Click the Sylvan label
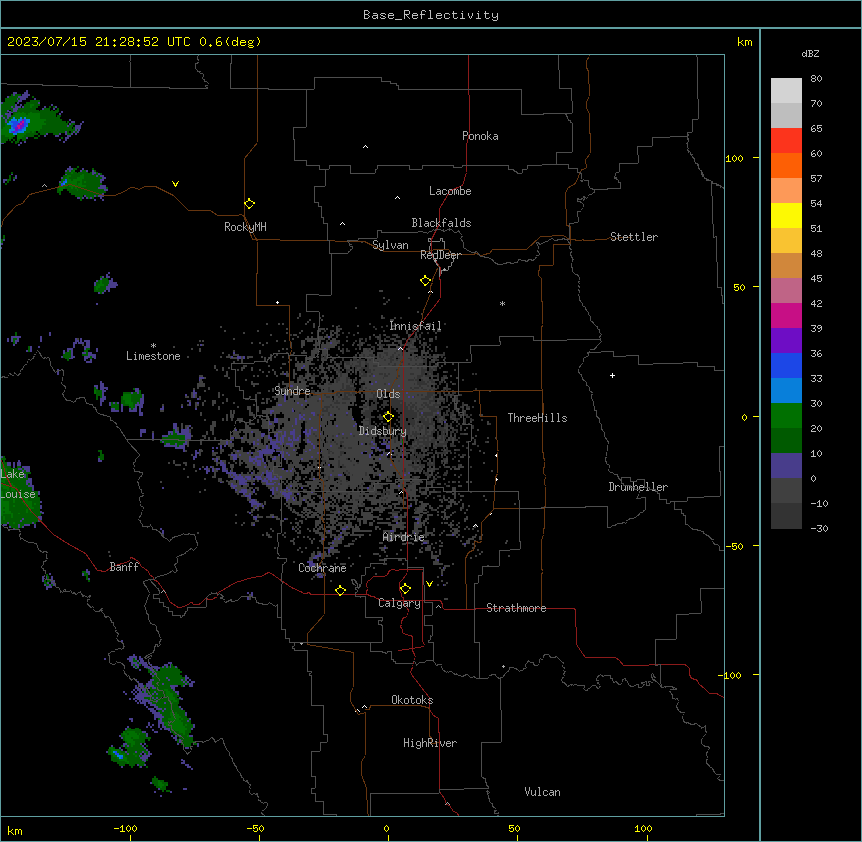862x842 pixels. [x=390, y=245]
